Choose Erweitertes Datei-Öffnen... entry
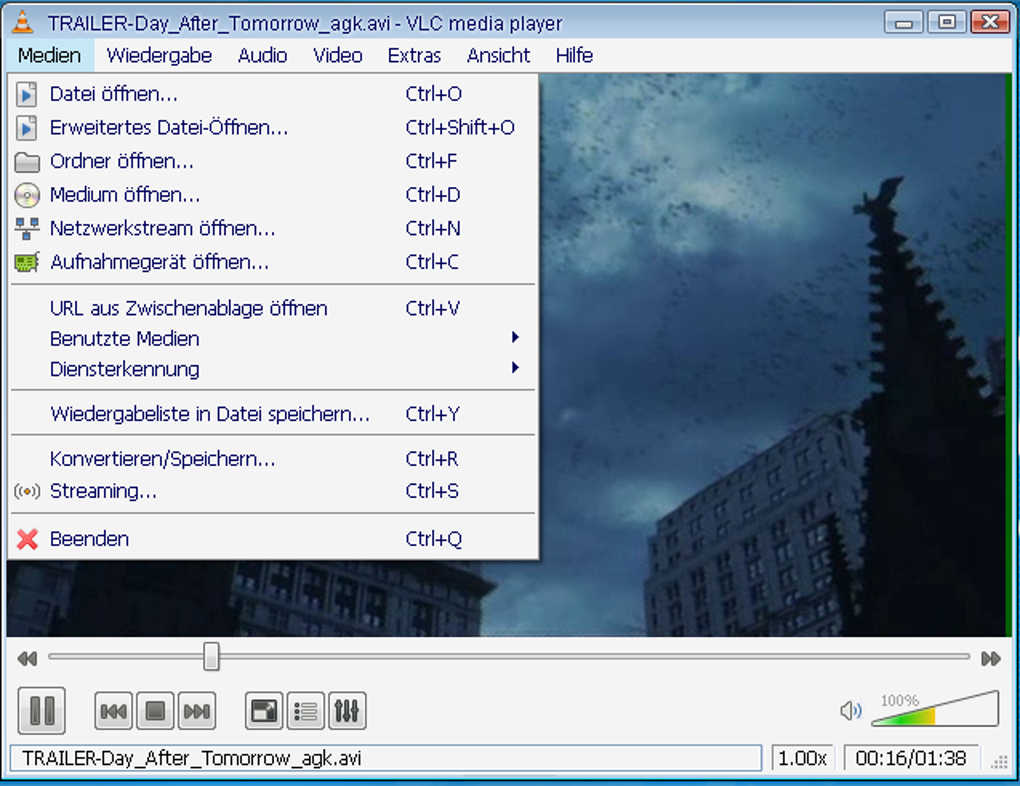 [273, 128]
